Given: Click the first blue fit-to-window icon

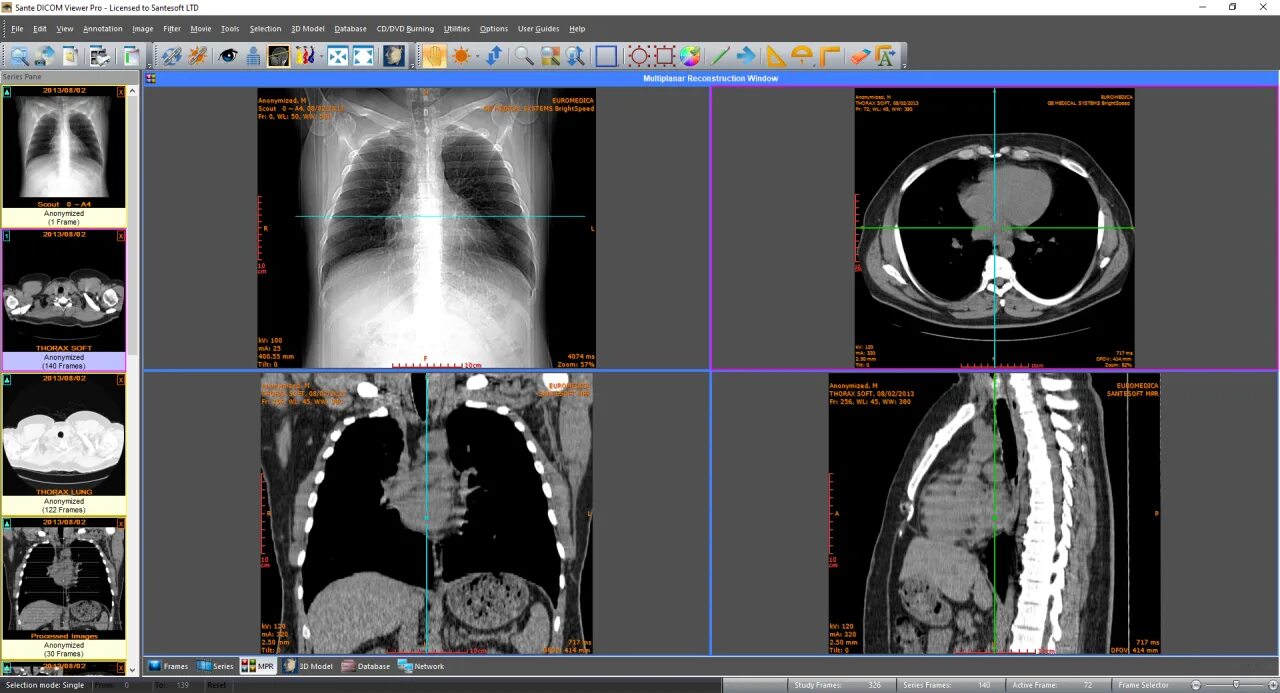Looking at the screenshot, I should pos(338,56).
